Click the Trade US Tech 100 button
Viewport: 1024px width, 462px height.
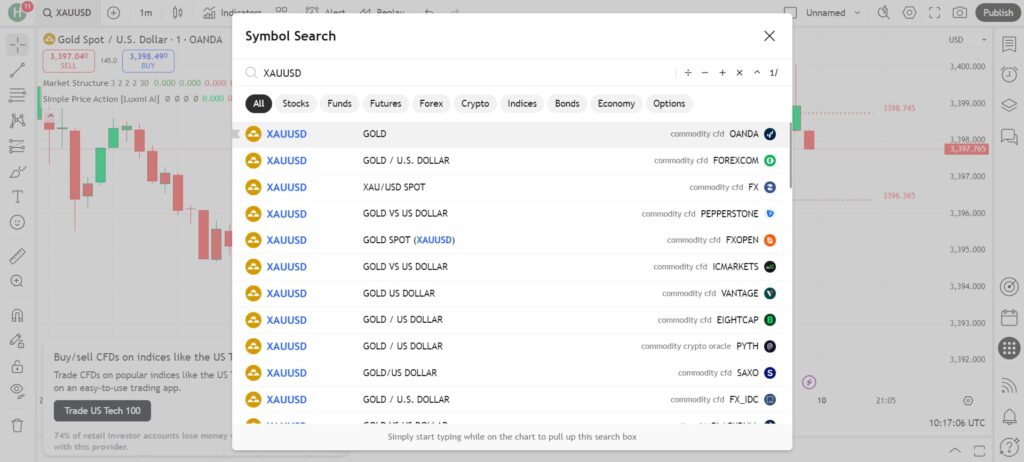[102, 410]
